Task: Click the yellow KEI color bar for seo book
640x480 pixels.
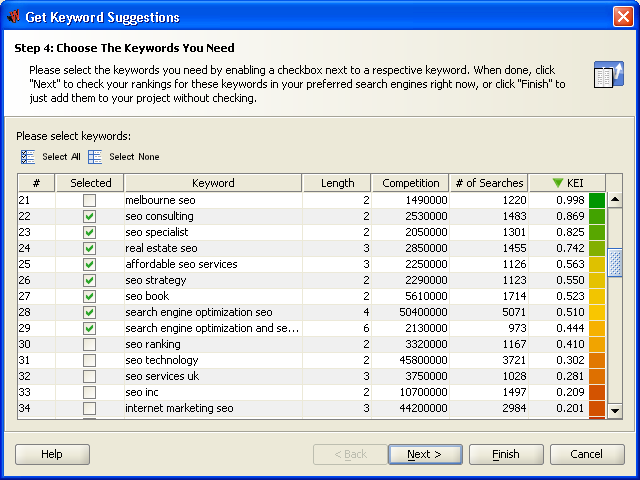Action: click(x=597, y=296)
